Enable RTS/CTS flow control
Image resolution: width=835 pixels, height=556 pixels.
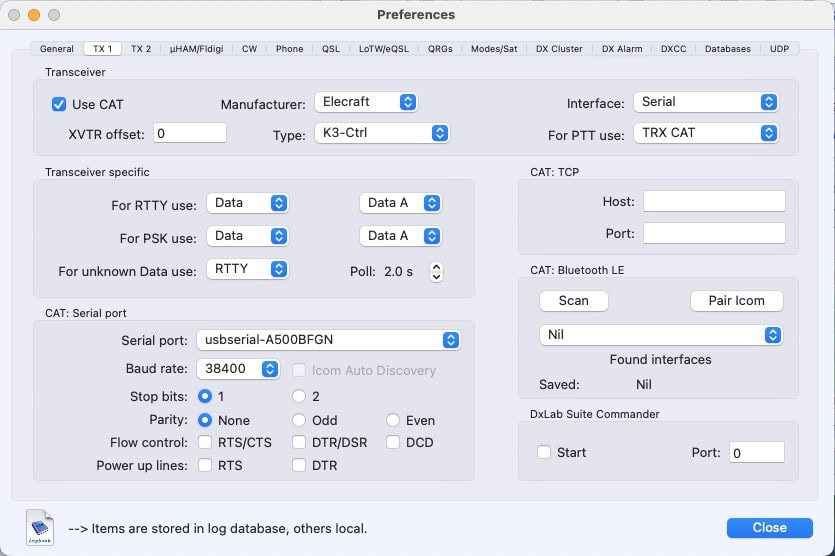coord(205,443)
